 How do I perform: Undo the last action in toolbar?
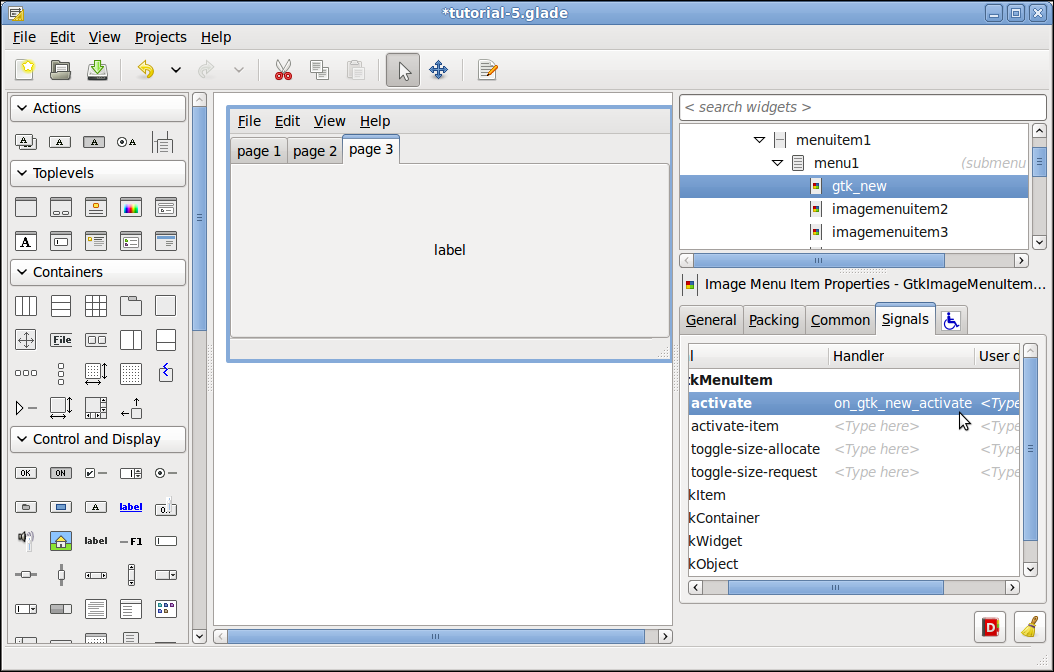tap(145, 70)
